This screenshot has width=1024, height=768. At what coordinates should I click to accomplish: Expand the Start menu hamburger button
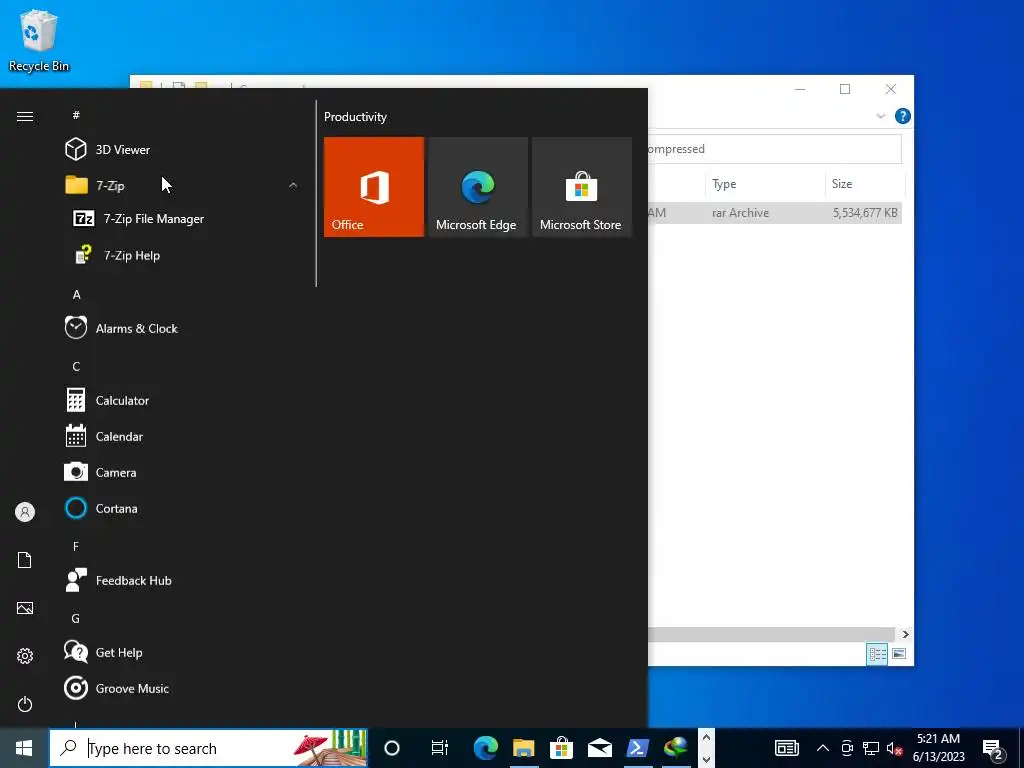[25, 116]
